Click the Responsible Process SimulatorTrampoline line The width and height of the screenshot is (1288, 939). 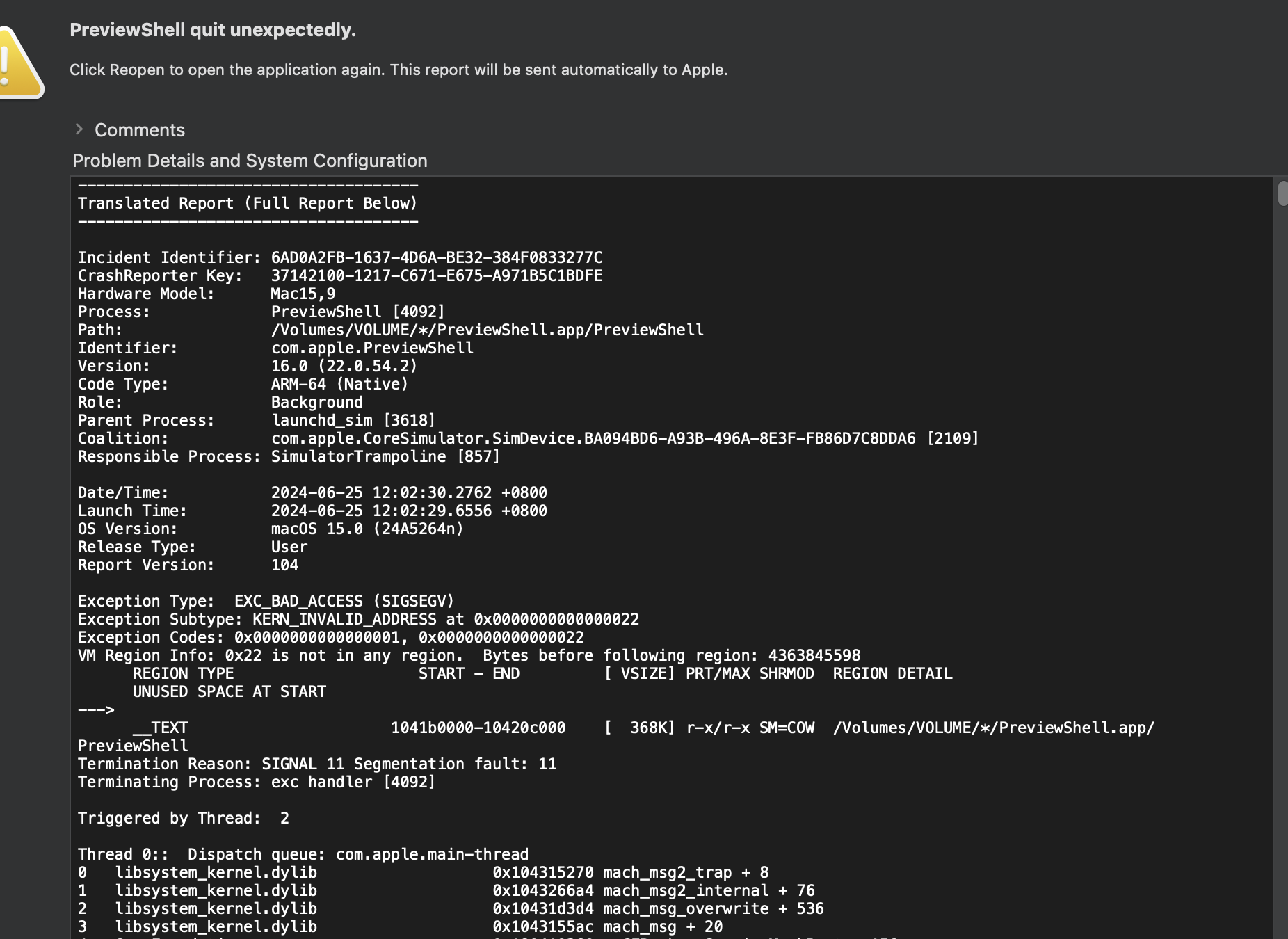click(x=289, y=456)
